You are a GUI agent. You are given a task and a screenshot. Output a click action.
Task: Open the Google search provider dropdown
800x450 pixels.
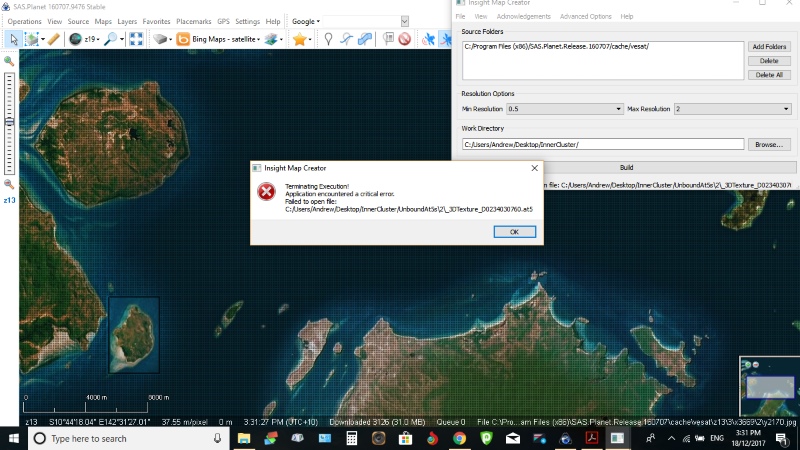click(350, 21)
